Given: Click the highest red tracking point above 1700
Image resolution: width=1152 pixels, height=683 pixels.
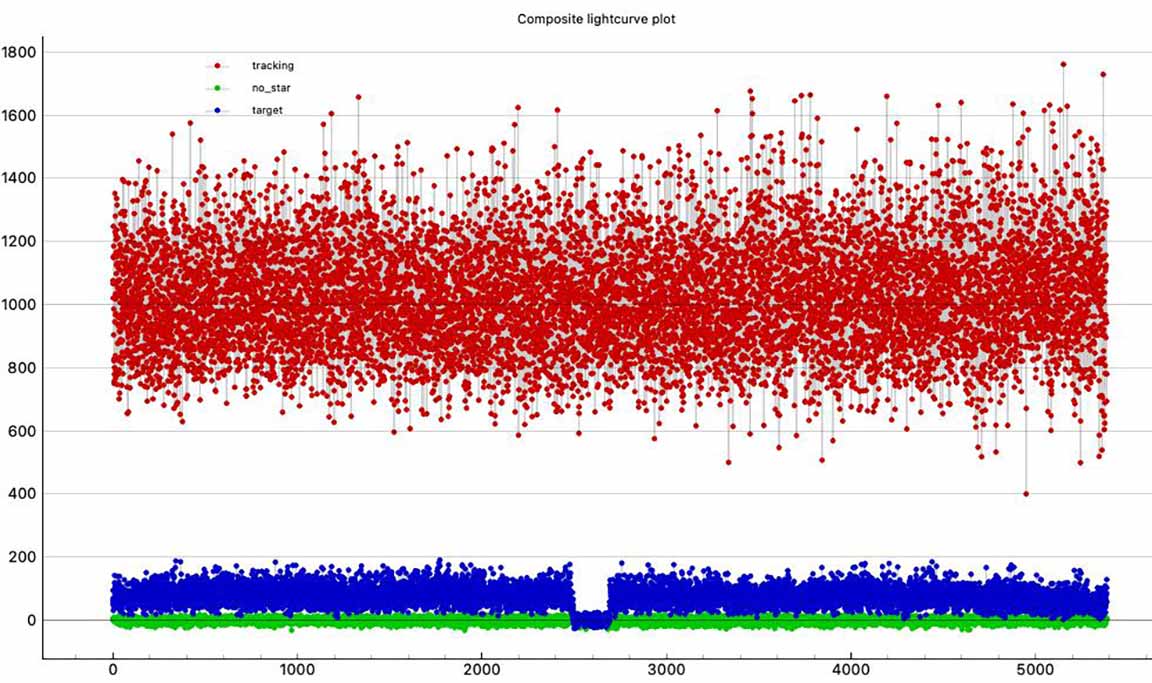Looking at the screenshot, I should click(x=1063, y=64).
